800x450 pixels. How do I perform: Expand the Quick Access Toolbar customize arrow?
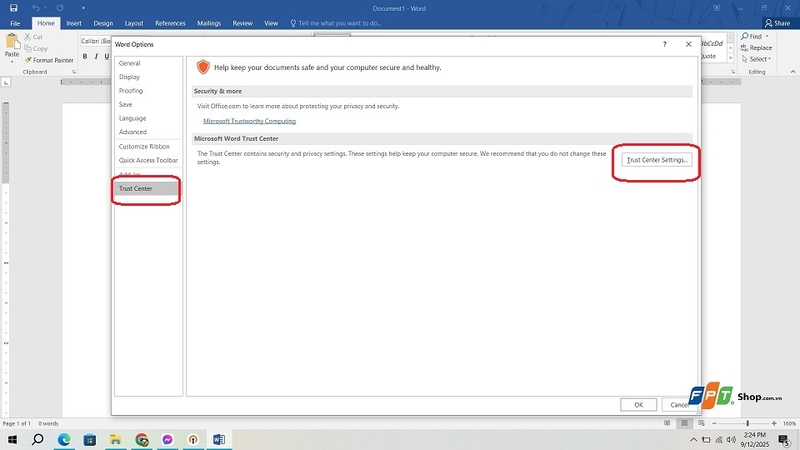pyautogui.click(x=83, y=8)
